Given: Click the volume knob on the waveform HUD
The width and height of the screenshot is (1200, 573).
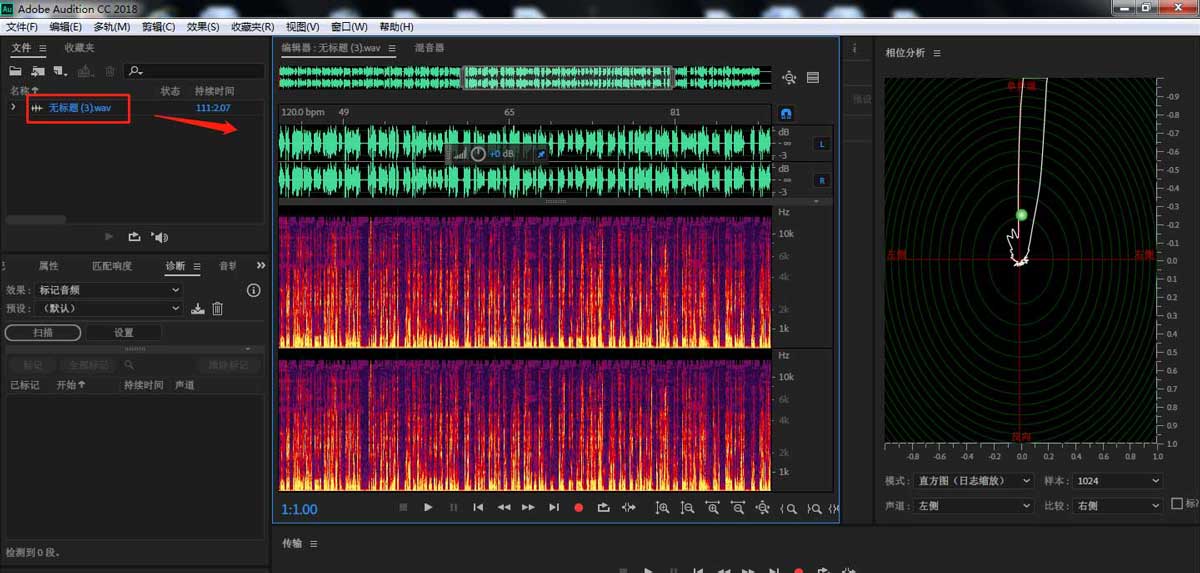Looking at the screenshot, I should (x=478, y=154).
